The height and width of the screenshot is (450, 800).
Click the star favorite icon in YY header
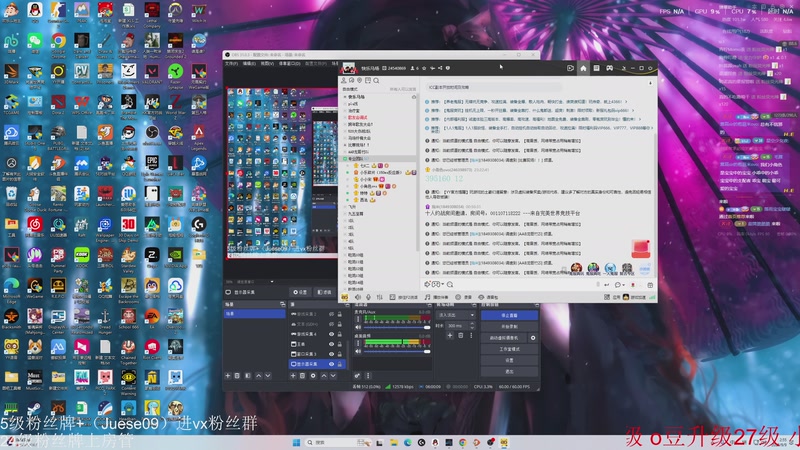423,68
